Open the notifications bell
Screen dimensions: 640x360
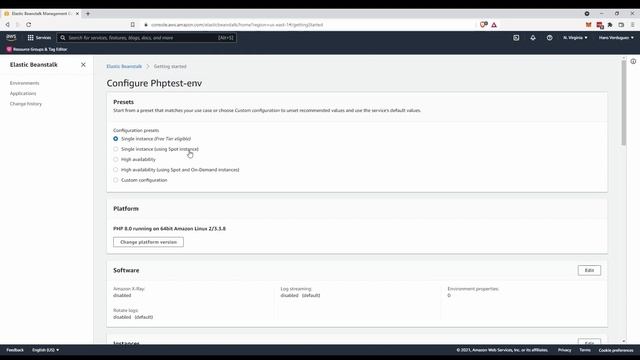coord(533,38)
